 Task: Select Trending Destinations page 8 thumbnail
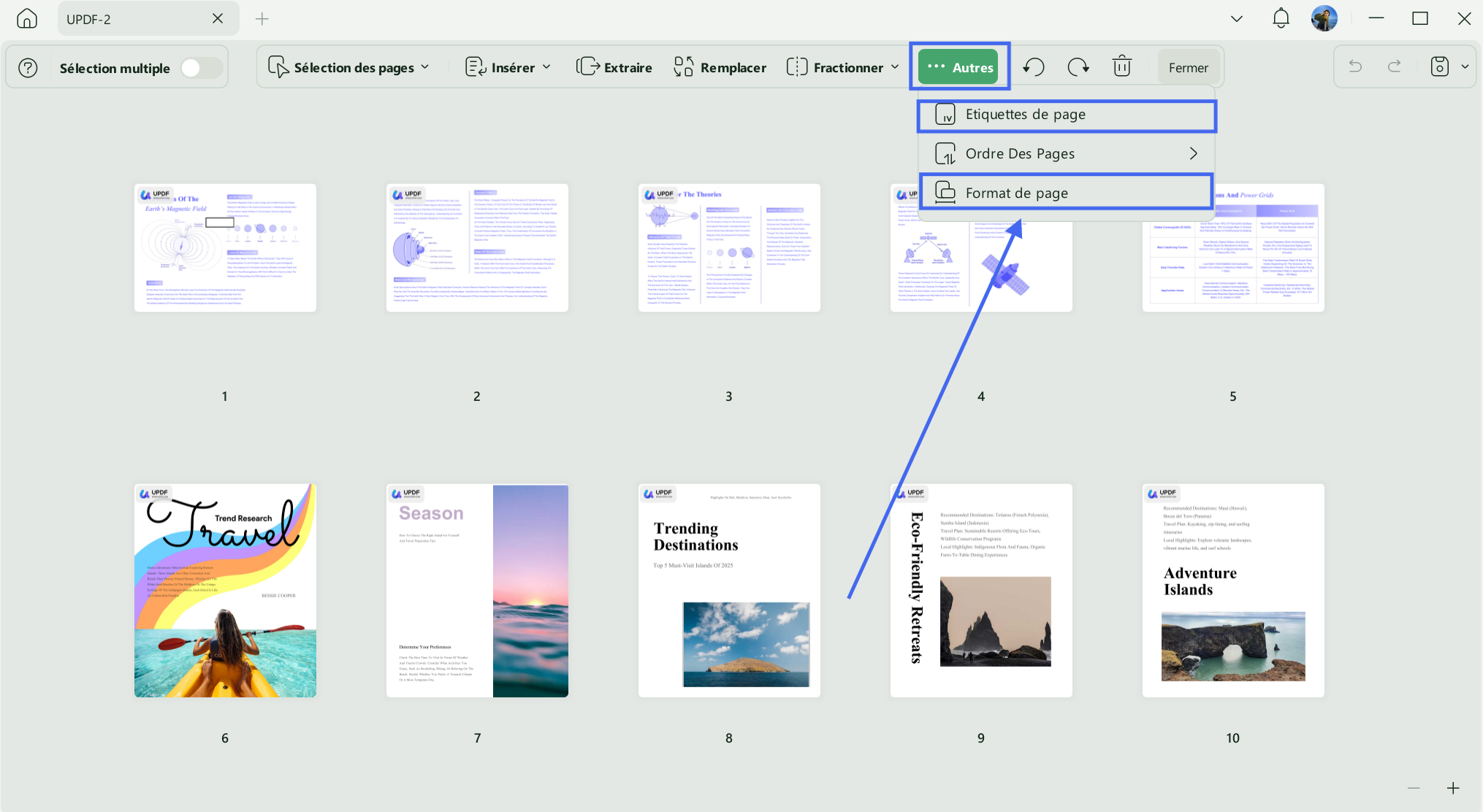point(729,590)
